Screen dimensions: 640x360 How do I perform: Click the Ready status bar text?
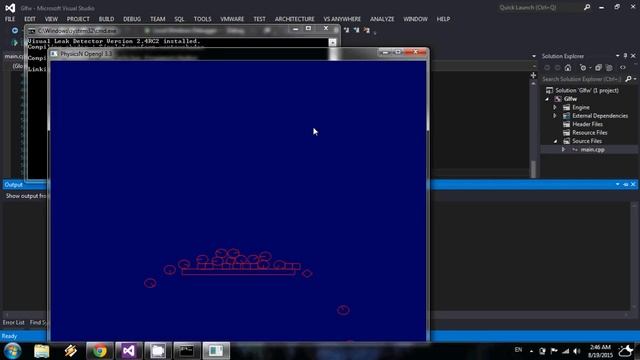(x=9, y=336)
